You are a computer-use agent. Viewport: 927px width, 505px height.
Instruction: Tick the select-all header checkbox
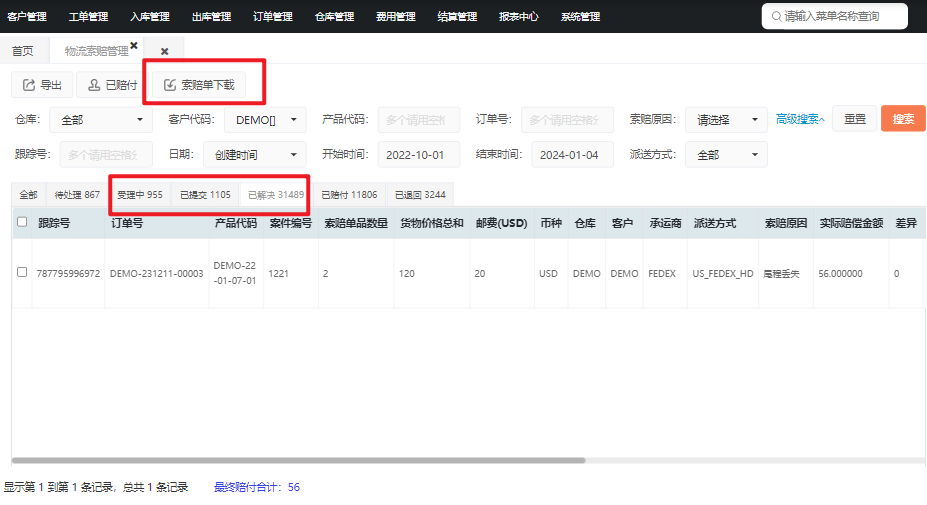coord(22,222)
